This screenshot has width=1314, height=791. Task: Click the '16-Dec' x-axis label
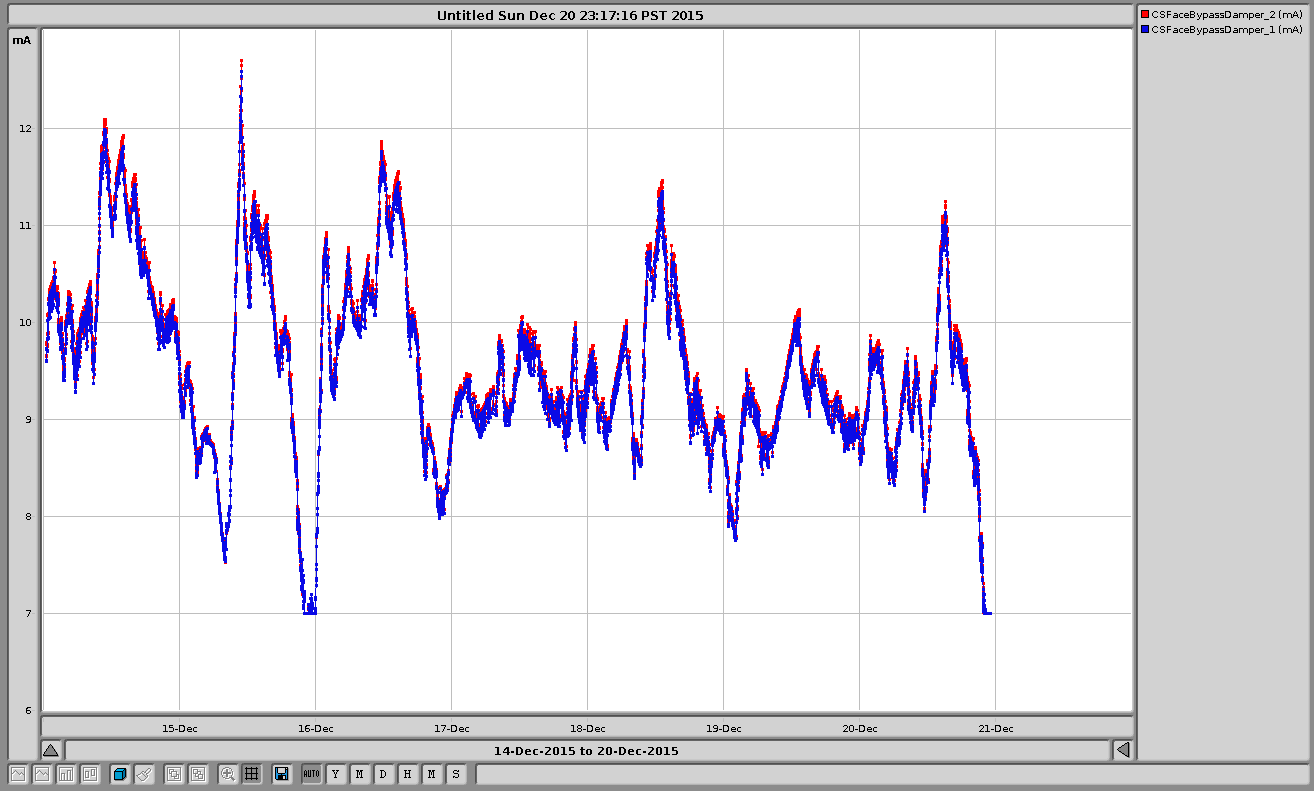[316, 728]
